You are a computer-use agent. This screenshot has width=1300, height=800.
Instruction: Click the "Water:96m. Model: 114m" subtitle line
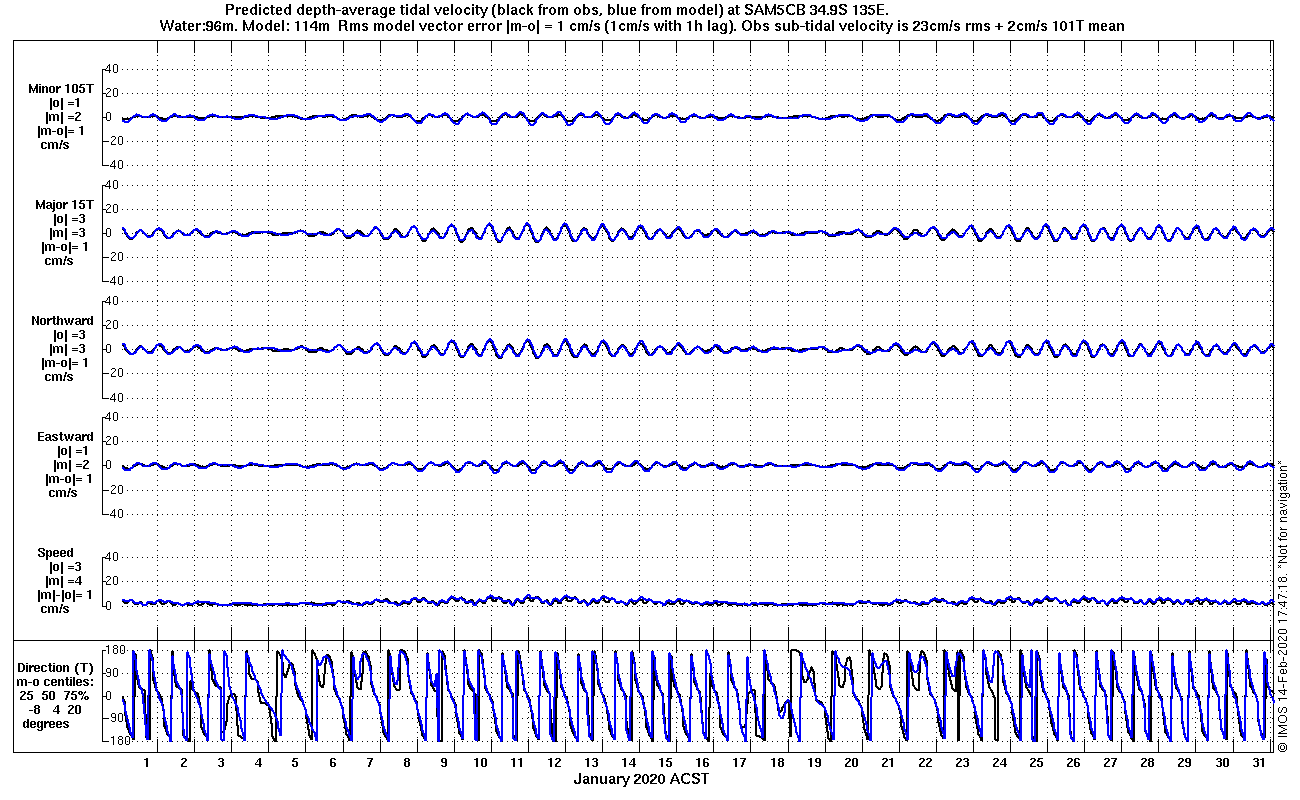pyautogui.click(x=642, y=25)
